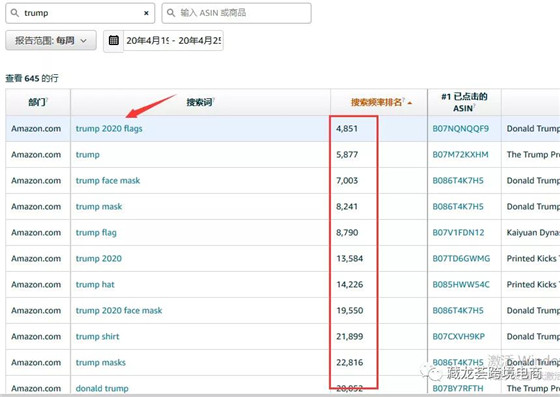This screenshot has height=397, width=560.
Task: Clear the trump search with the X icon
Action: coord(146,13)
